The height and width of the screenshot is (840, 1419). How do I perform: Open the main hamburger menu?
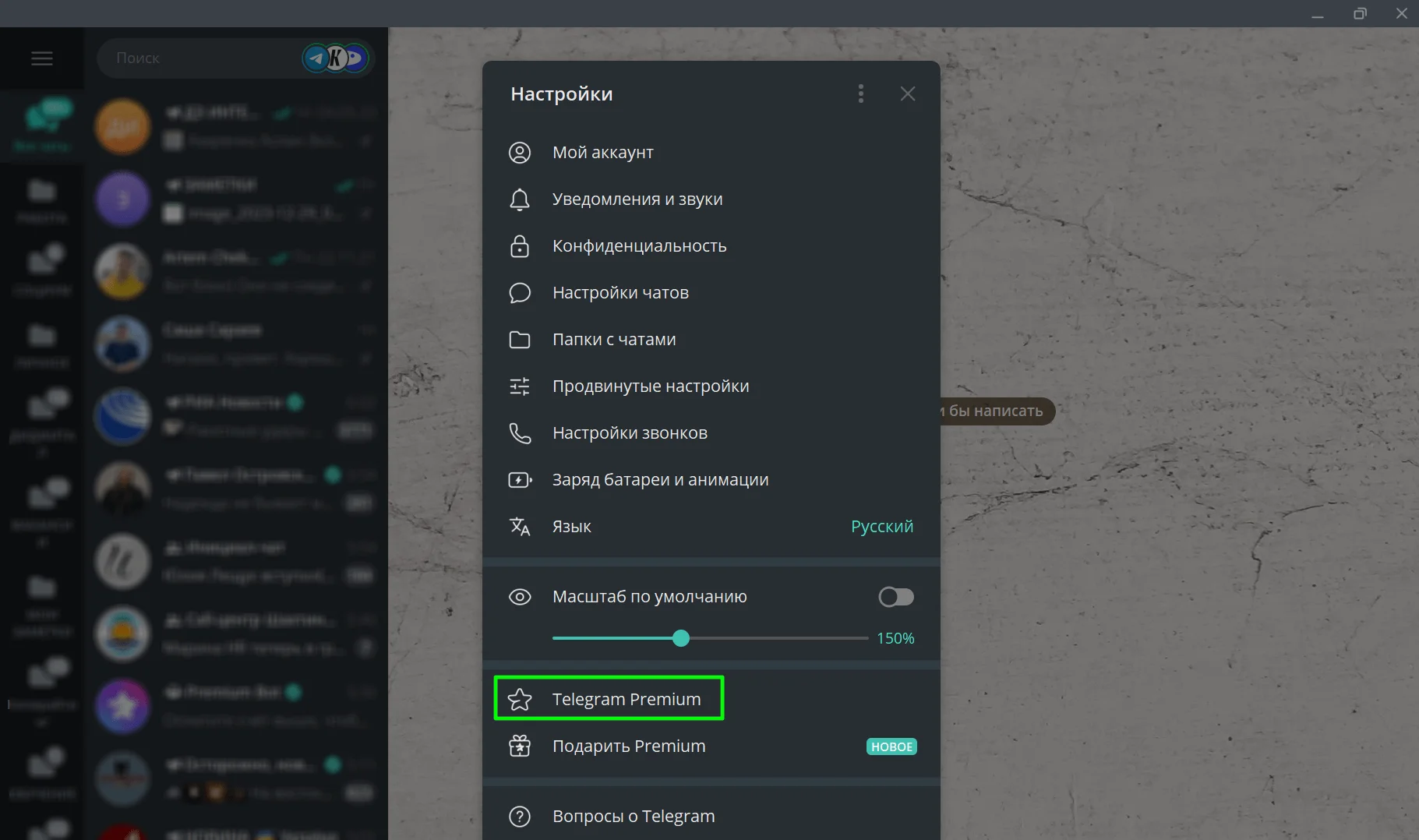pos(42,58)
